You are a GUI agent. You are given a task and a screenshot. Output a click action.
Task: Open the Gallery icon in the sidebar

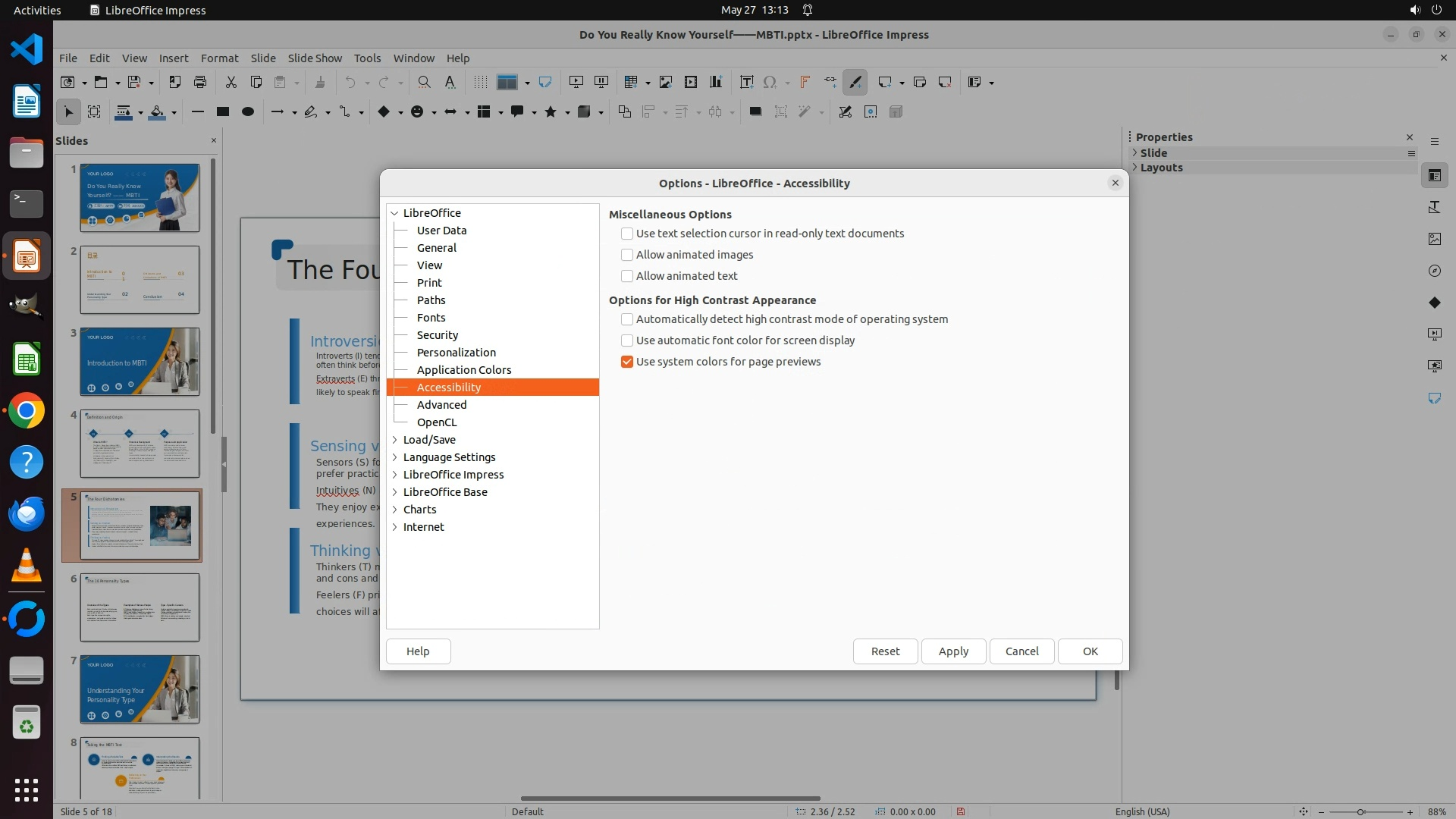click(x=1434, y=239)
